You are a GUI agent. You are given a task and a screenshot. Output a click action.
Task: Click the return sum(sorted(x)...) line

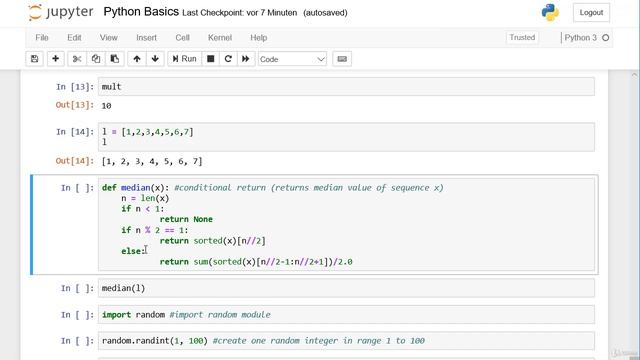[x=256, y=262]
